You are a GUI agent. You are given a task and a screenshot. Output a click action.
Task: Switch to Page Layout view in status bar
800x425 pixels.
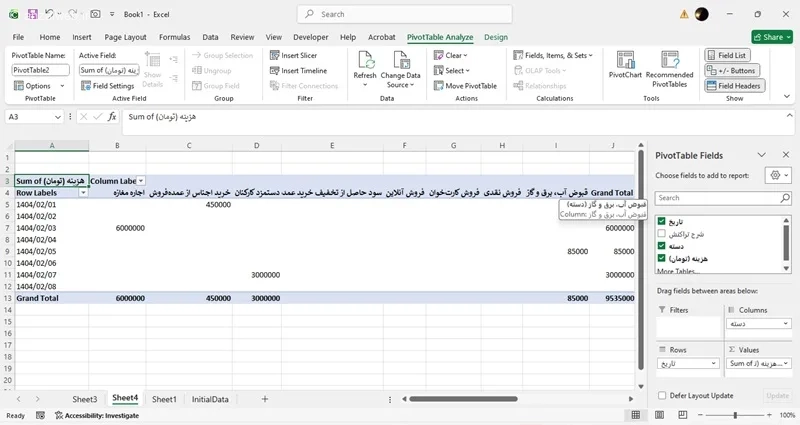coord(659,415)
